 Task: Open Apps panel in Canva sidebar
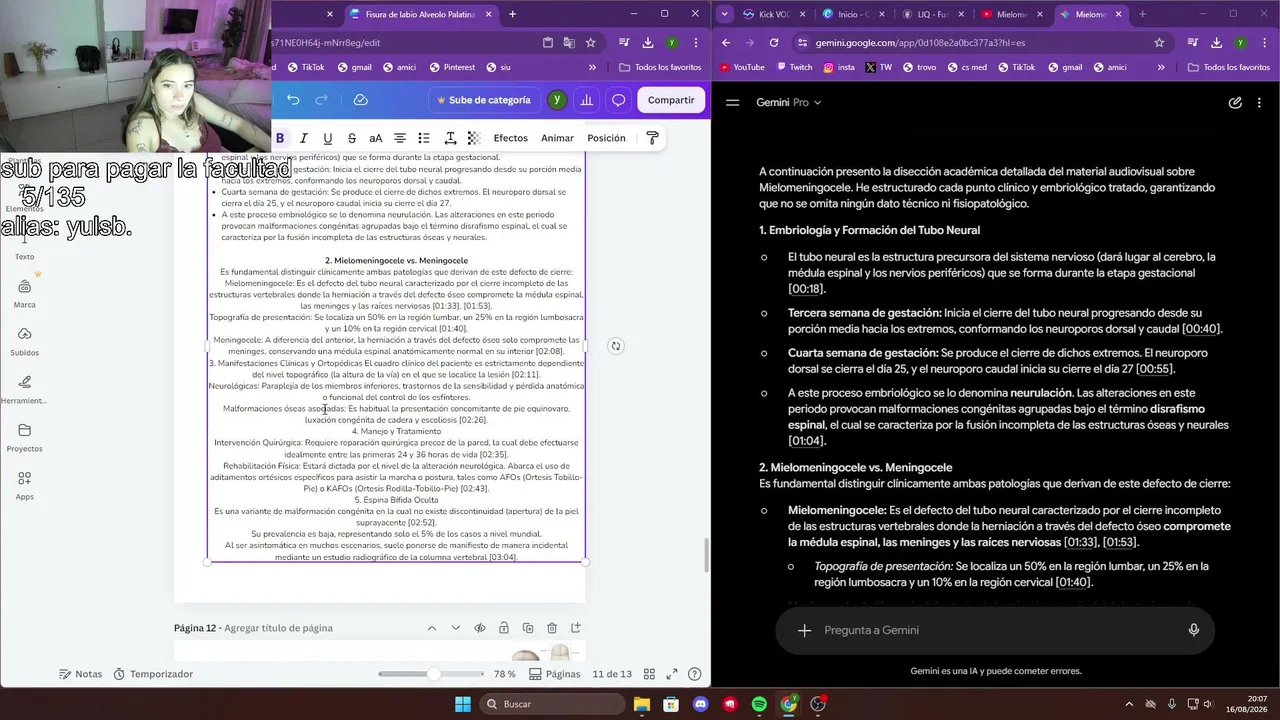24,485
